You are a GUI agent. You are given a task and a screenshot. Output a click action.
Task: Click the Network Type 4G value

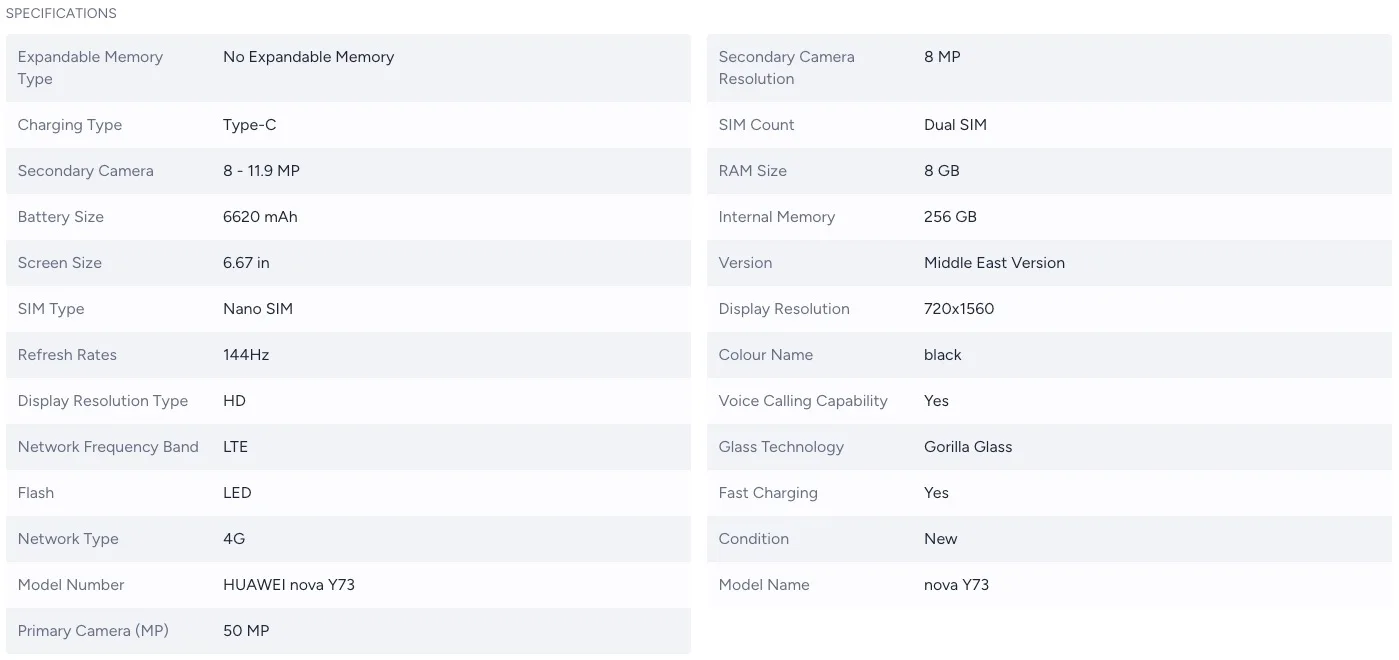click(x=234, y=539)
